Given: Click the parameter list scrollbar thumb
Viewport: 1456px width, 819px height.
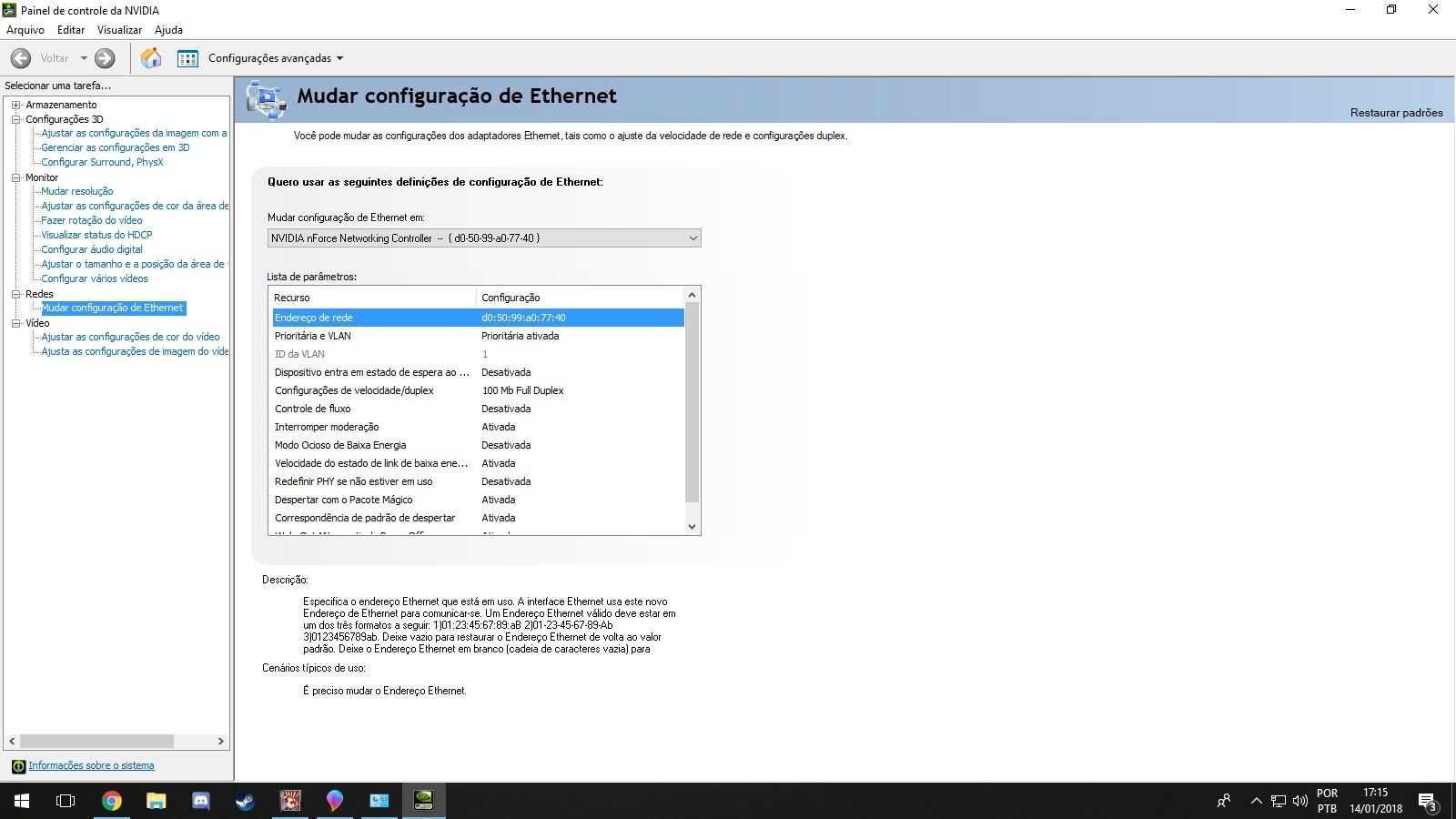Looking at the screenshot, I should pos(692,402).
